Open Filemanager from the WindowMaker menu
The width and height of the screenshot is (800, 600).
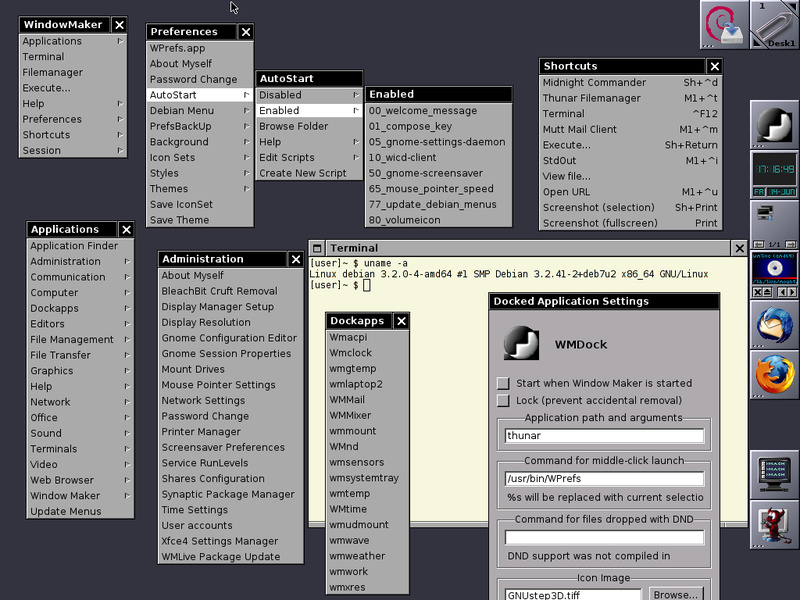(x=73, y=72)
